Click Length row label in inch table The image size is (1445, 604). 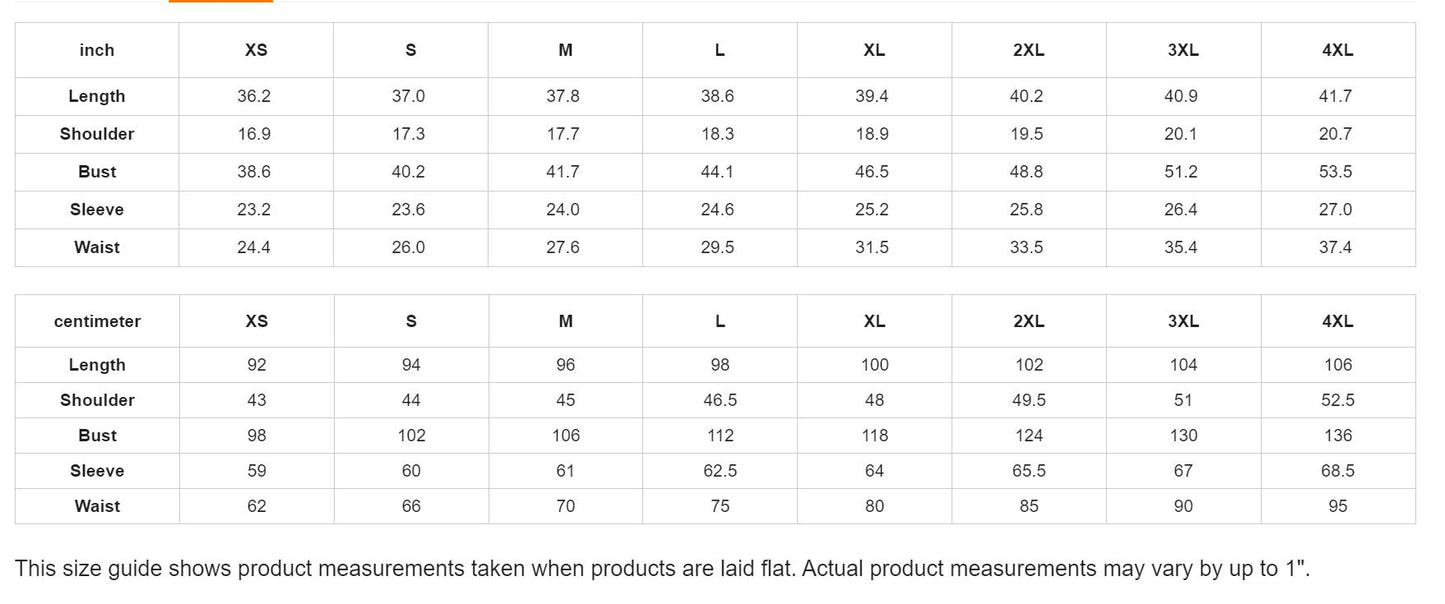[x=97, y=96]
